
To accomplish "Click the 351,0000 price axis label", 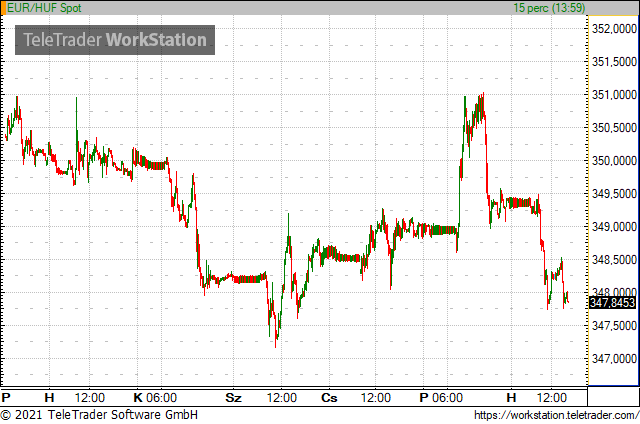I will tap(614, 95).
